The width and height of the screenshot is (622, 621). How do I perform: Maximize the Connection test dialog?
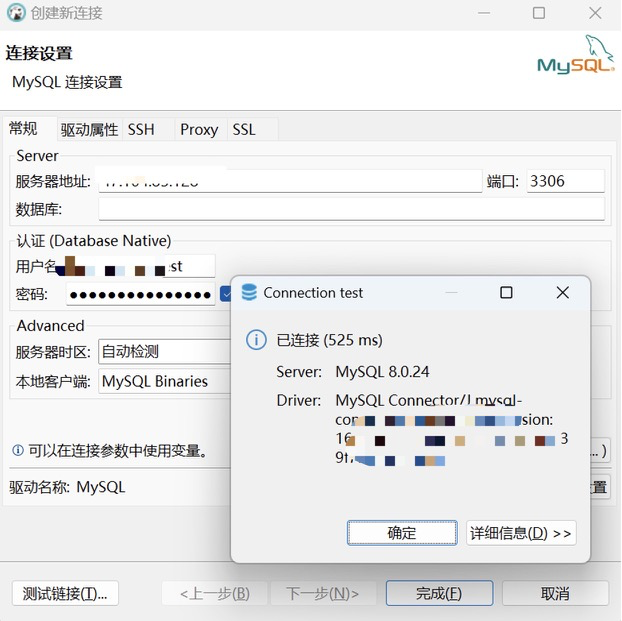coord(506,293)
